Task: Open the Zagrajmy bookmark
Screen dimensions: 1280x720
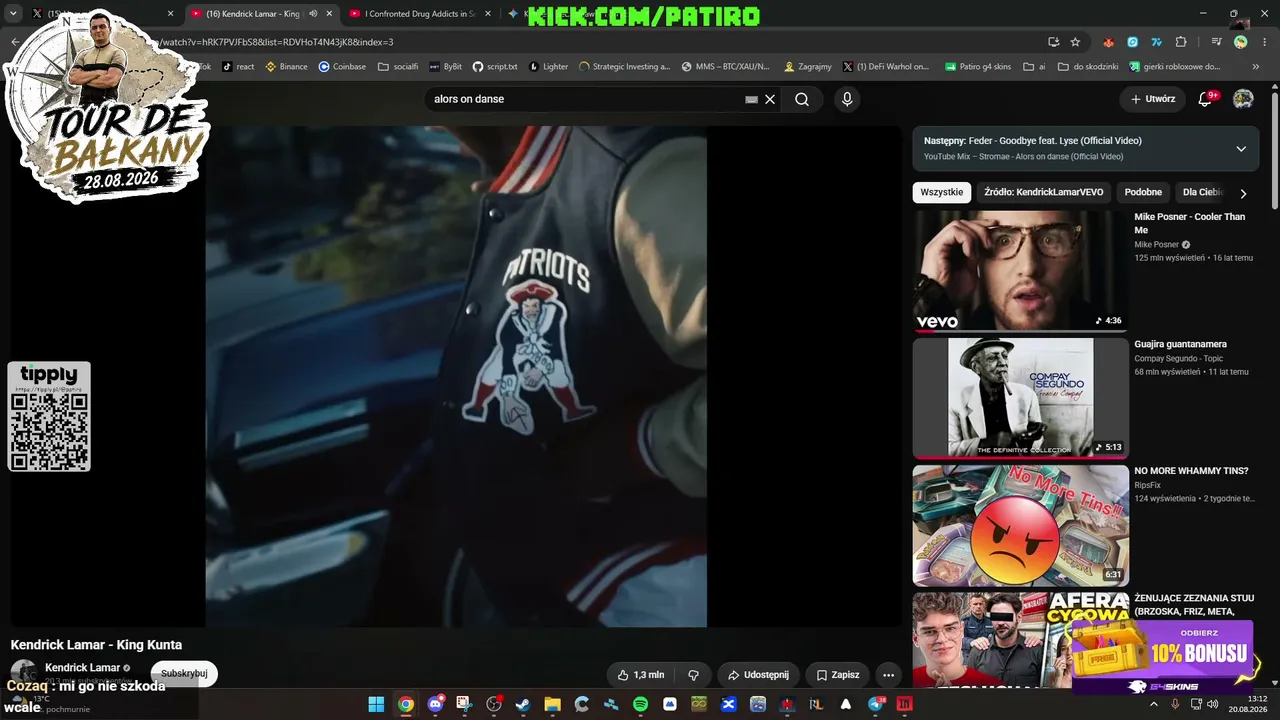Action: pos(807,67)
